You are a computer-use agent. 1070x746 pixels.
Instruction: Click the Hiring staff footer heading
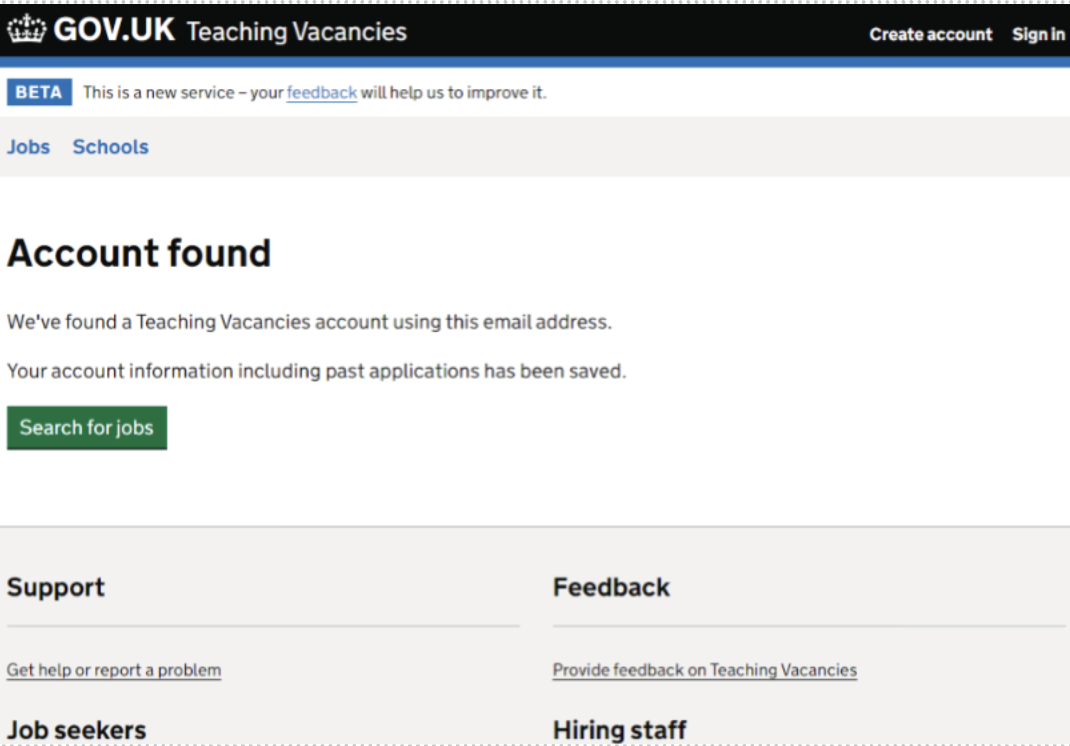[x=619, y=730]
